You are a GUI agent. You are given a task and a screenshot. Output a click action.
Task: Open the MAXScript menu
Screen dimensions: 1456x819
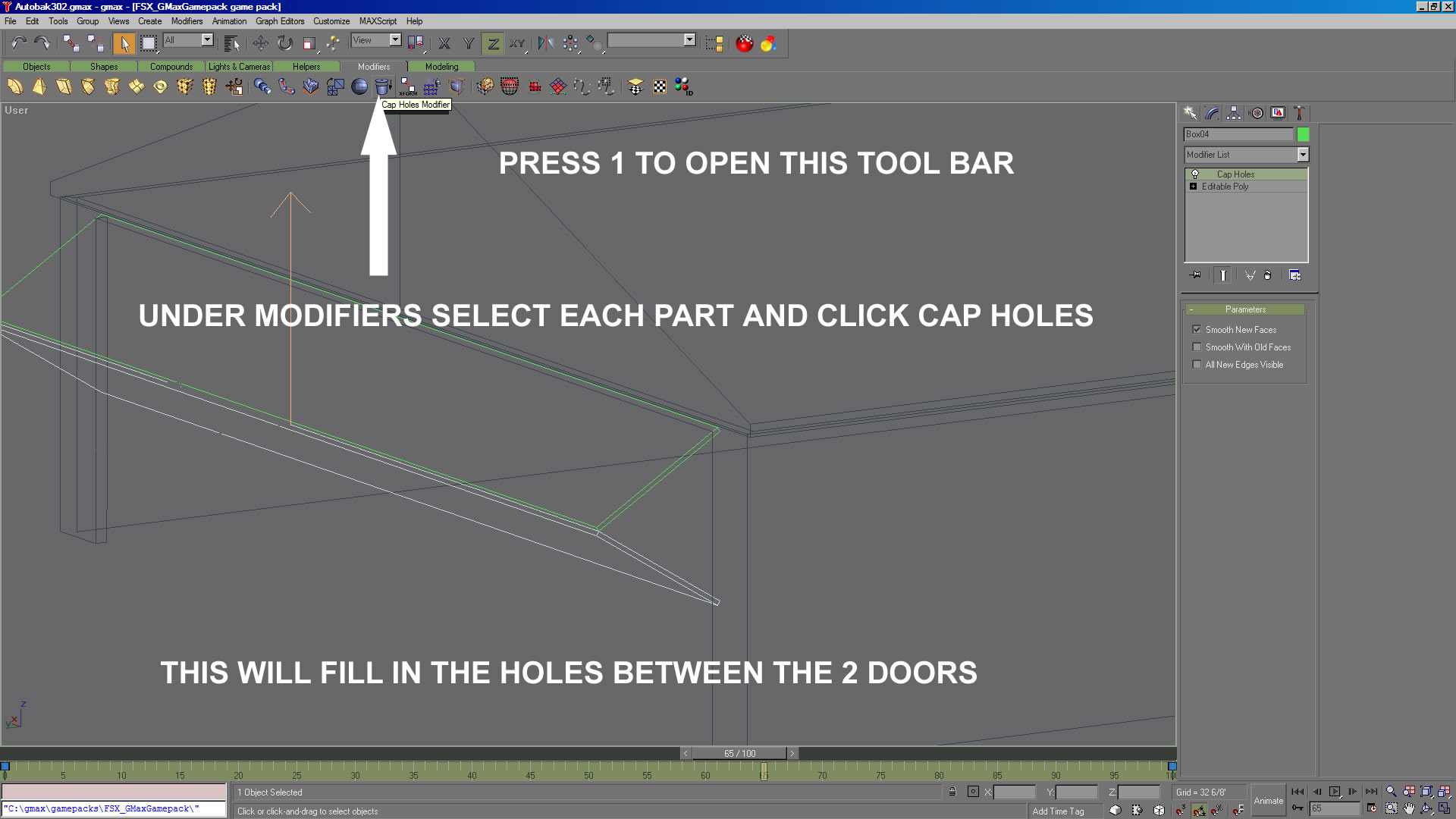pos(377,21)
